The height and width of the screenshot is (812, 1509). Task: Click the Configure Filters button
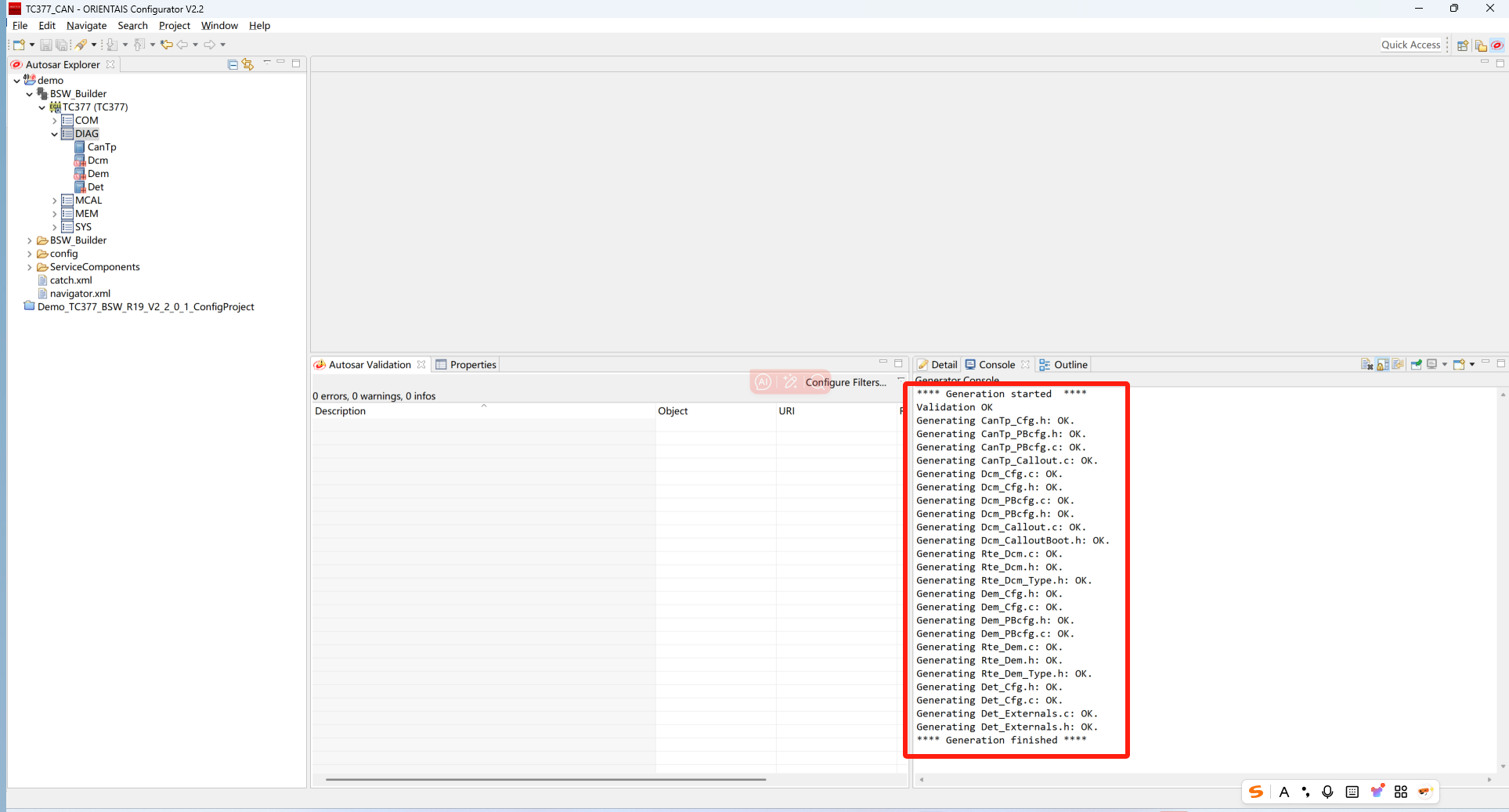click(x=845, y=382)
